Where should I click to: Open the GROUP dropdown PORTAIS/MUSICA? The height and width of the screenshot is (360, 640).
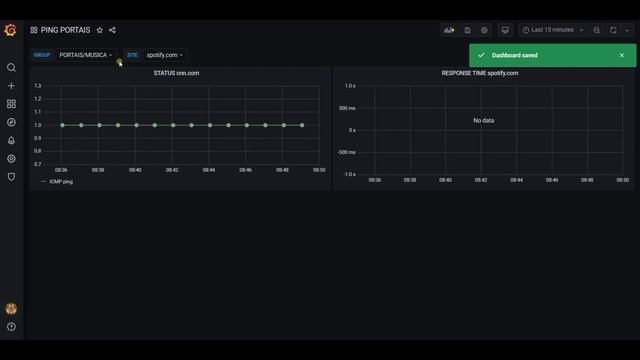85,55
